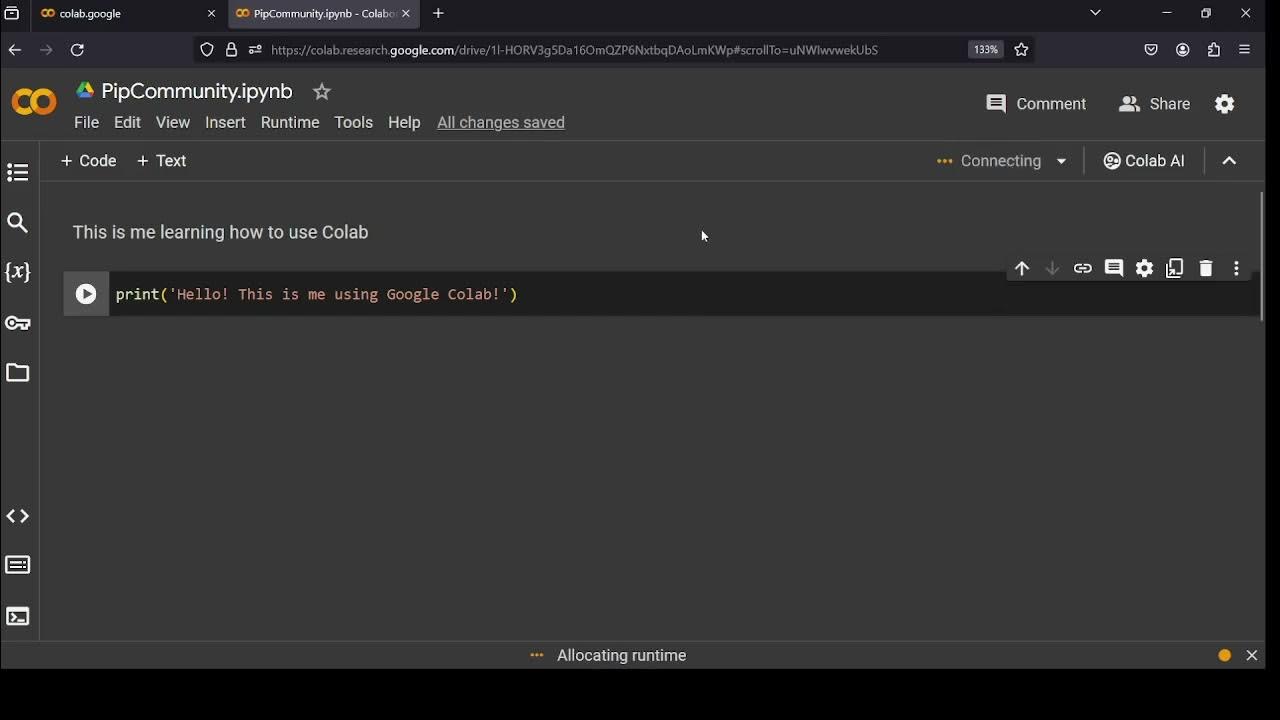Viewport: 1280px width, 720px height.
Task: Collapse the header with chevron up
Action: tap(1230, 161)
